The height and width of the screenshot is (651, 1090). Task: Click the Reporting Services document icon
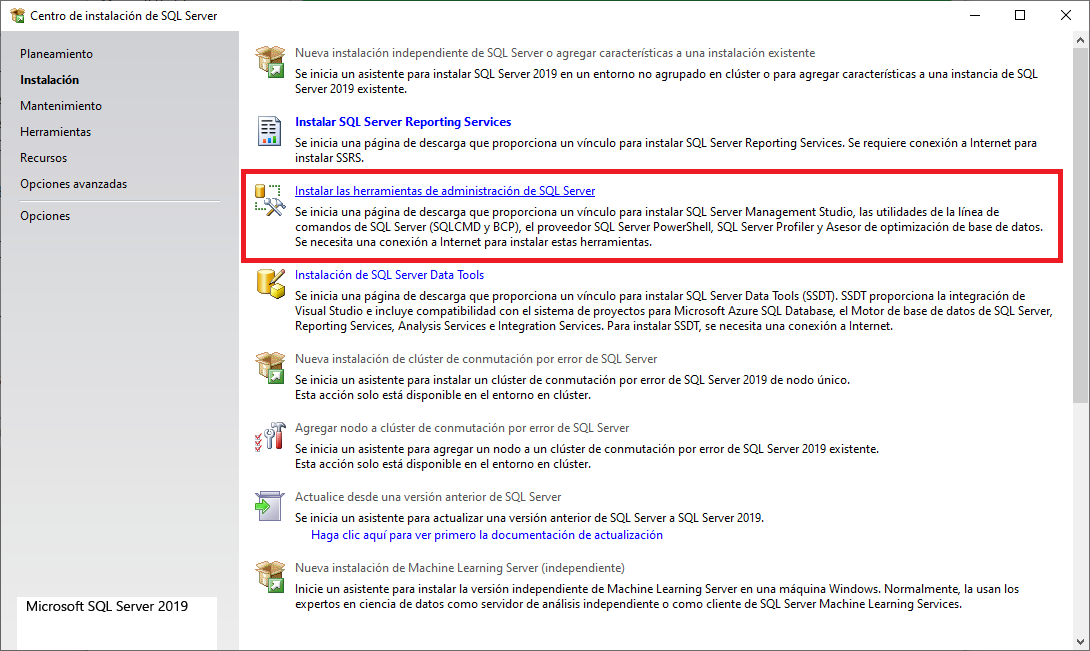269,131
